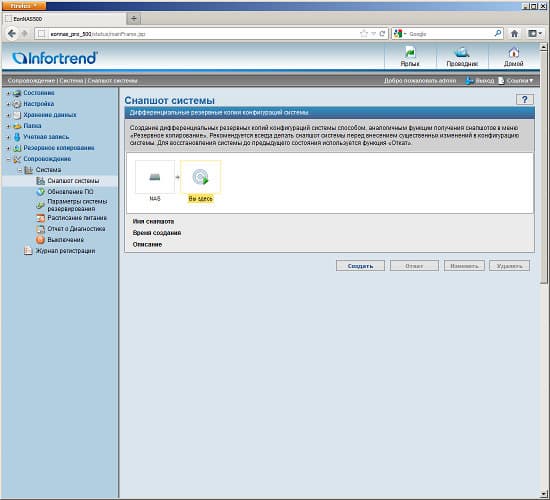Click the help question mark button
Viewport: 550px width, 500px height.
click(524, 100)
